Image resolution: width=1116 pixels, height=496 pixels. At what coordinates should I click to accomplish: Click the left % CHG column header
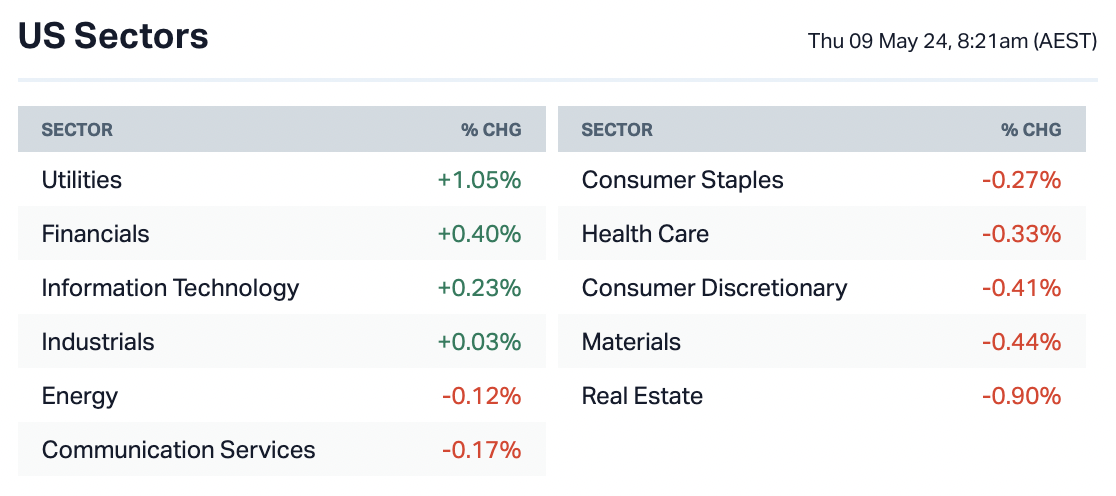click(x=491, y=130)
